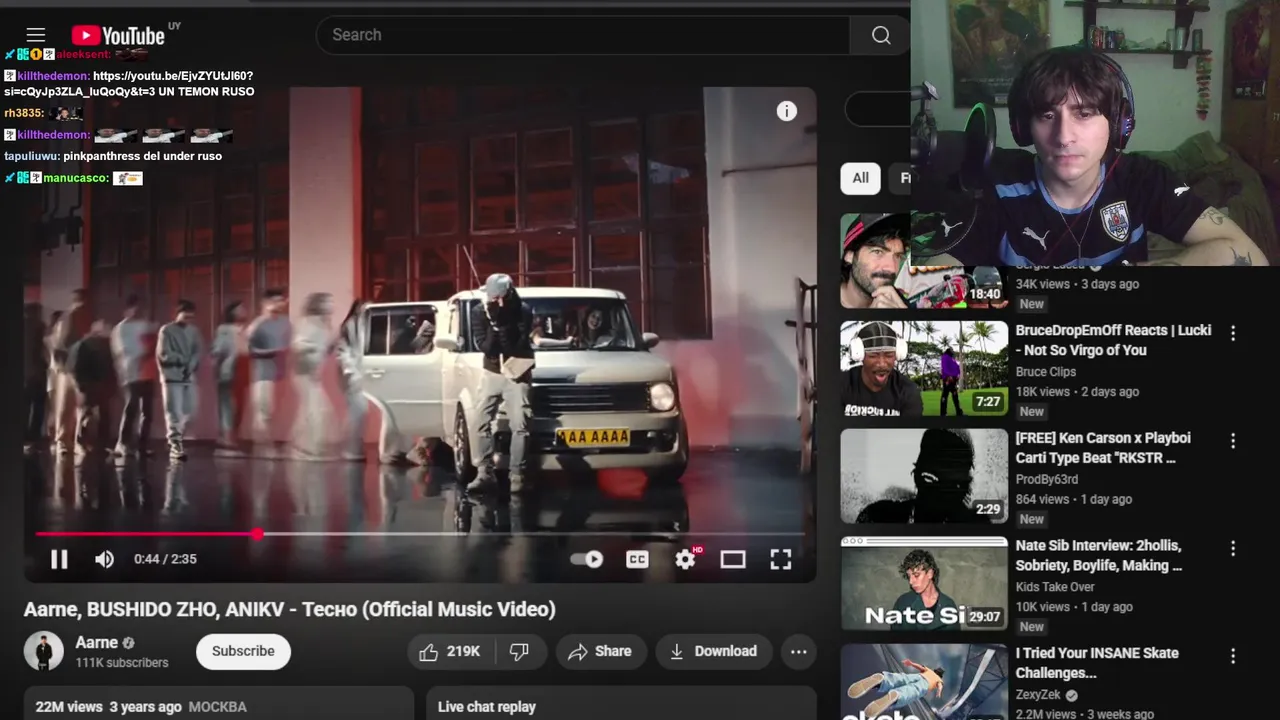Open BruceDropEmOff Reacts video thumbnail

tap(924, 368)
